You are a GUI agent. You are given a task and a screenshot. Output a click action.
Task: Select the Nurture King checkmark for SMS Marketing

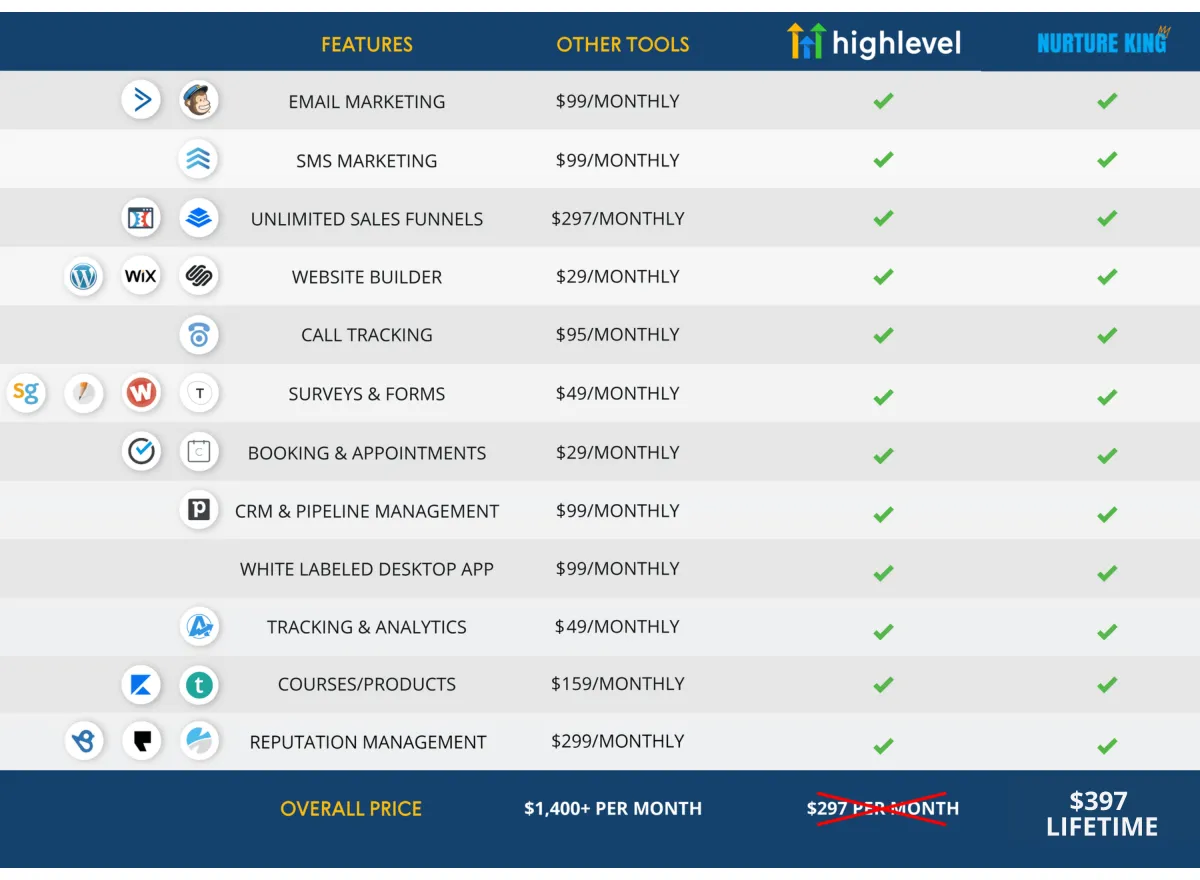(1107, 159)
